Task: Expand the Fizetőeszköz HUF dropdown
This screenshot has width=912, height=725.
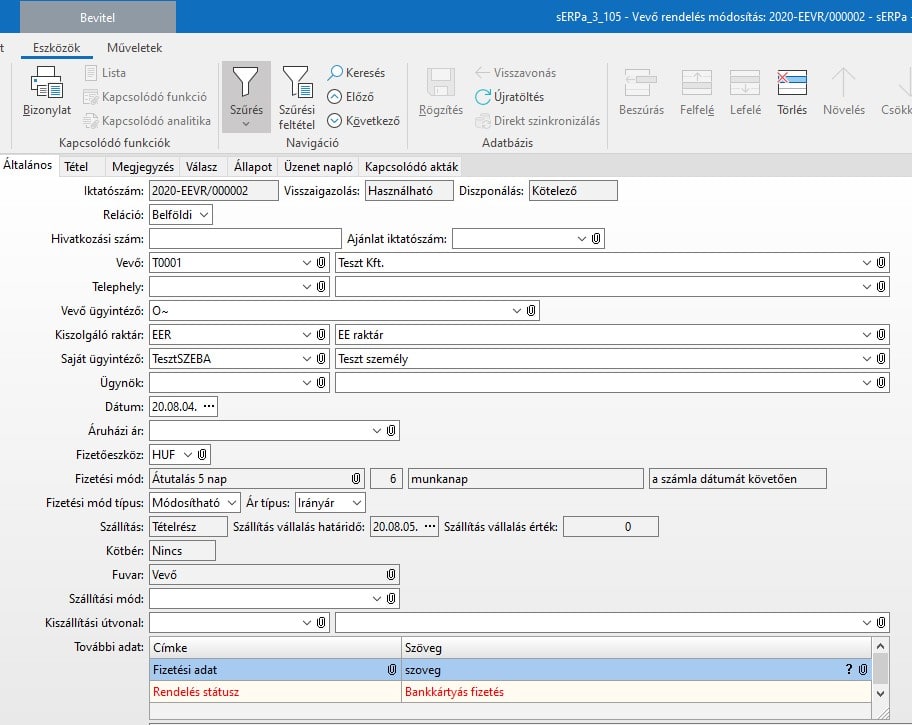Action: coord(187,454)
